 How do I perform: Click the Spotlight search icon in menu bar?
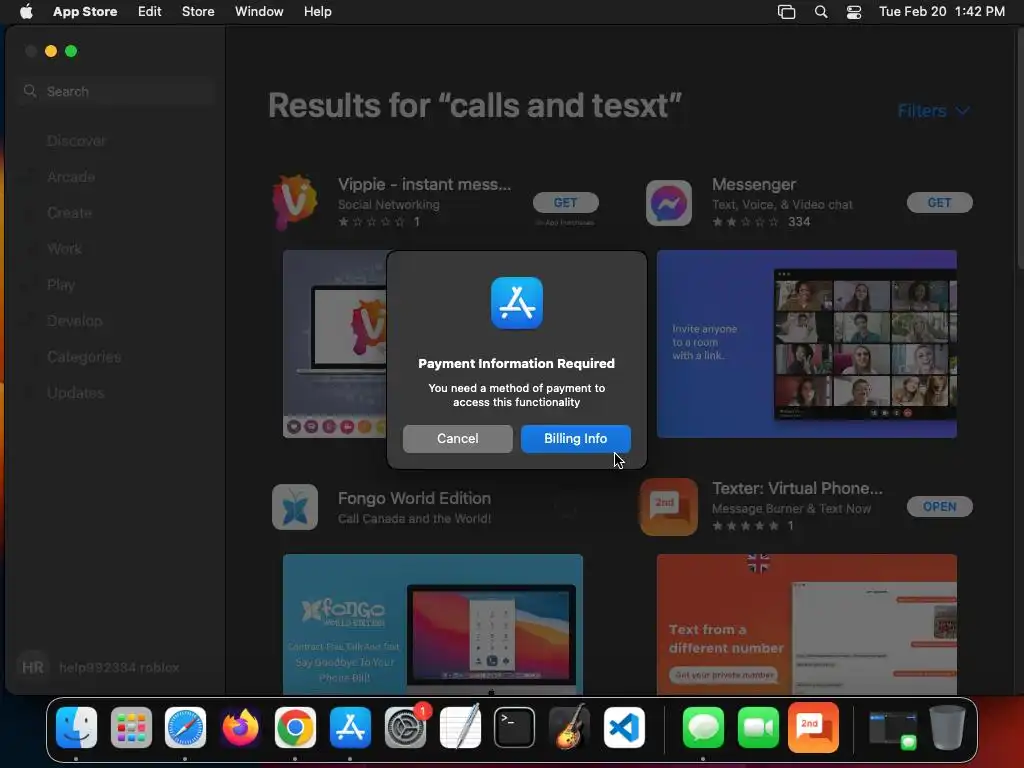pos(821,12)
